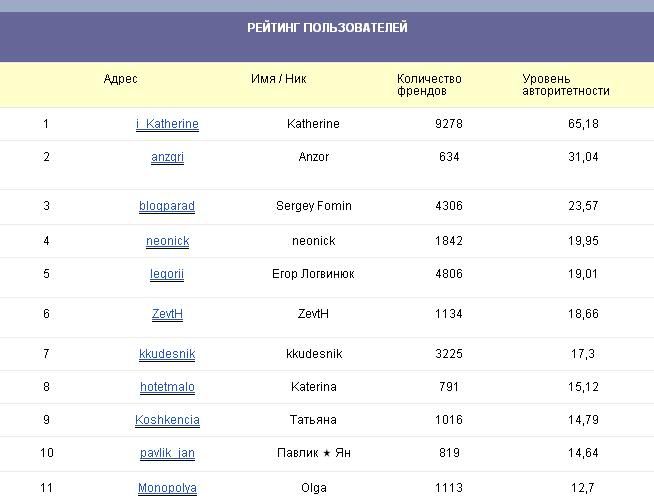The width and height of the screenshot is (654, 502).
Task: Click the legorii user link
Action: pyautogui.click(x=167, y=274)
